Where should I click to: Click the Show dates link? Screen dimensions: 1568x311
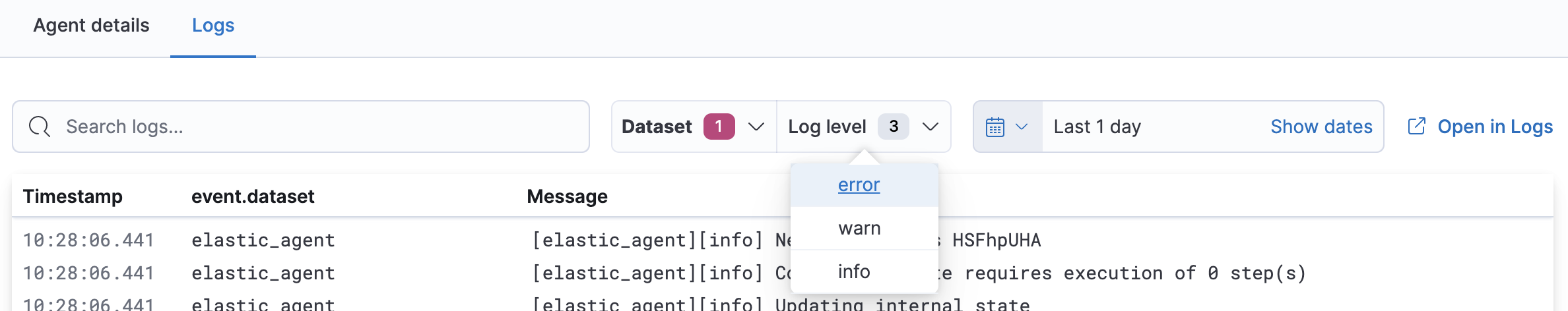click(1321, 127)
